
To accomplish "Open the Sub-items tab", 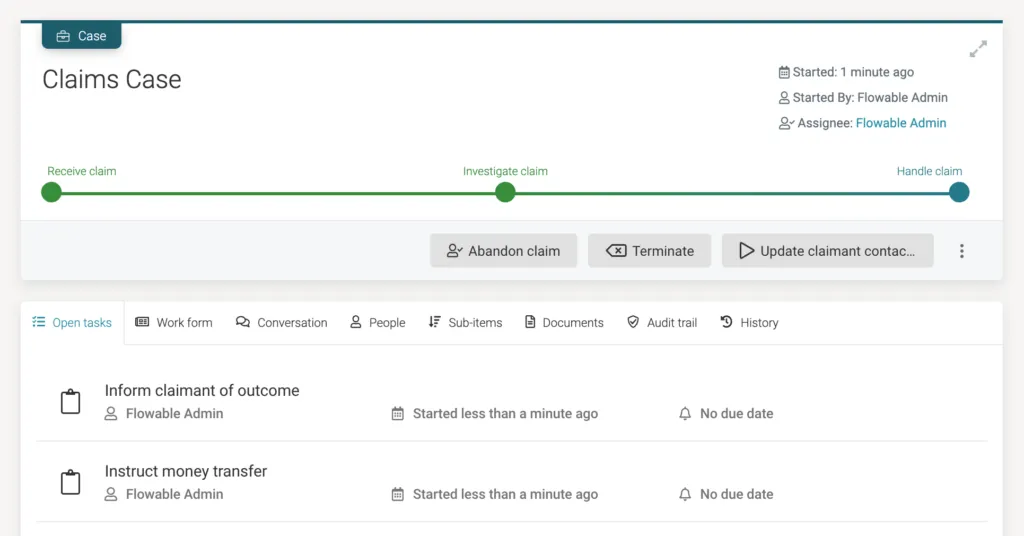I will click(465, 323).
